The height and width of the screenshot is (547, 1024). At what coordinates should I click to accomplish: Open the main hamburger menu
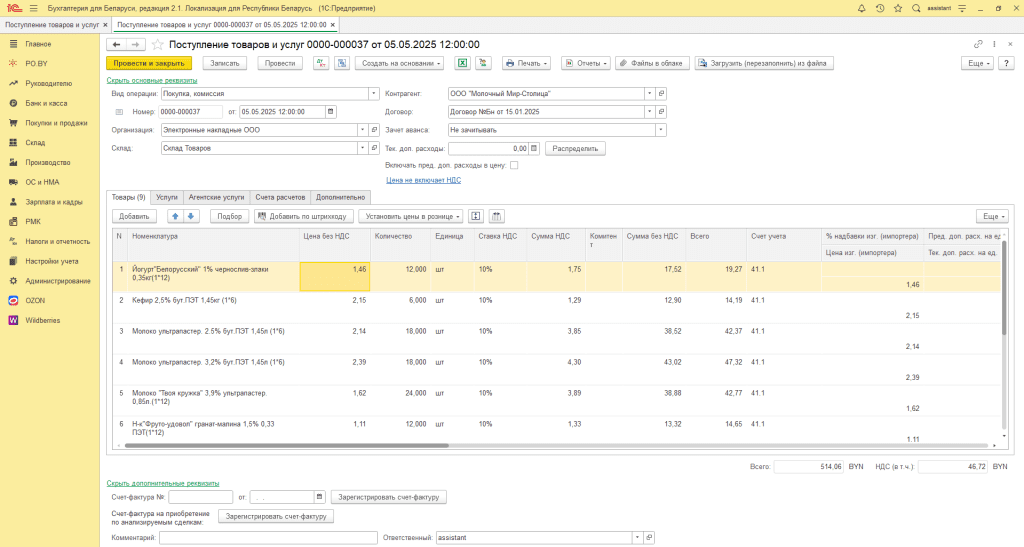(33, 8)
